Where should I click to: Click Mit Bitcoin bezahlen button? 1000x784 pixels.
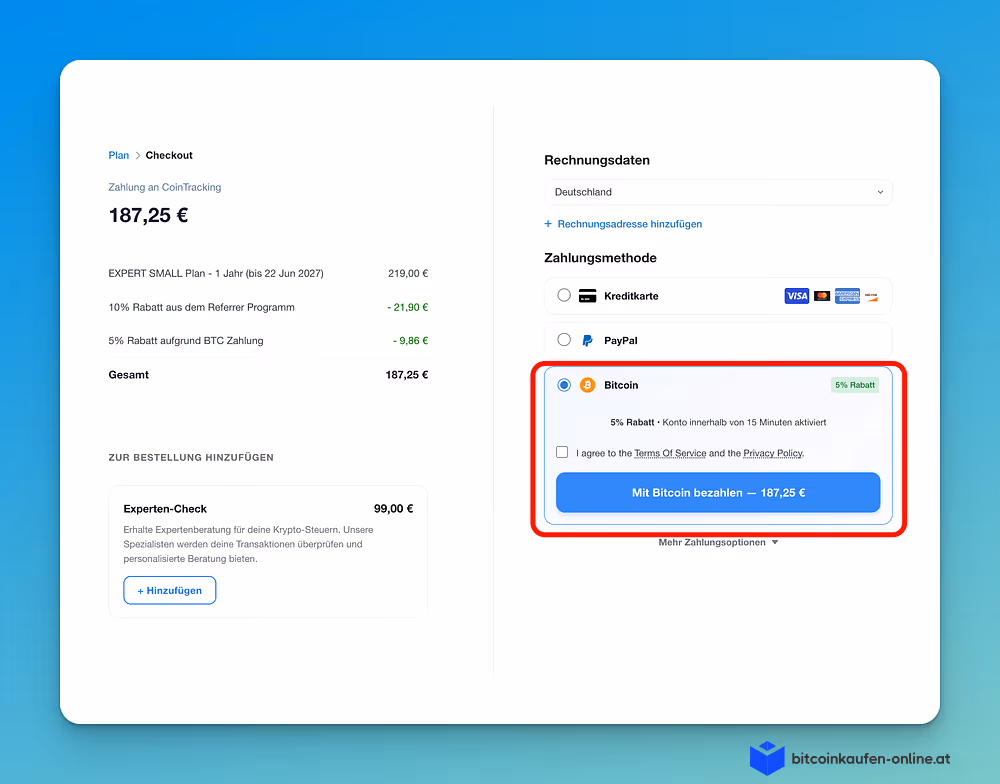click(718, 492)
